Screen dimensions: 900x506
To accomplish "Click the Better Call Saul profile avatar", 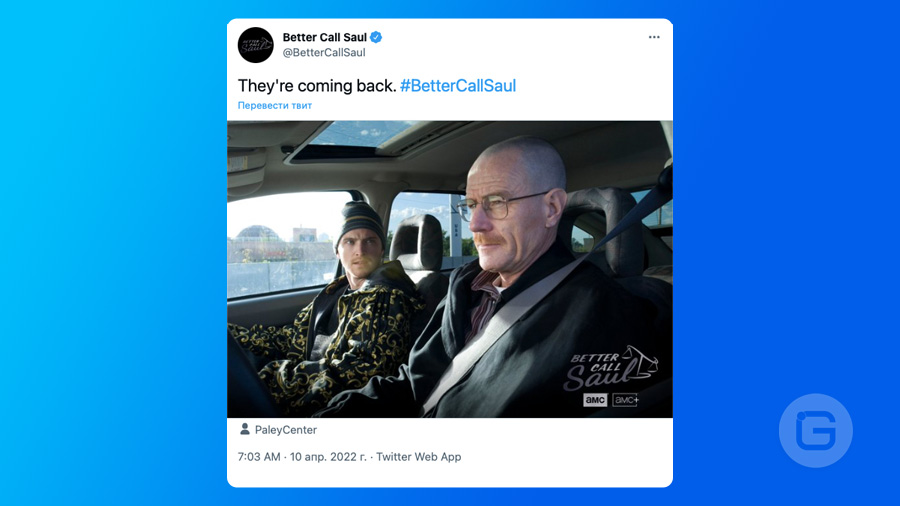I will click(255, 45).
